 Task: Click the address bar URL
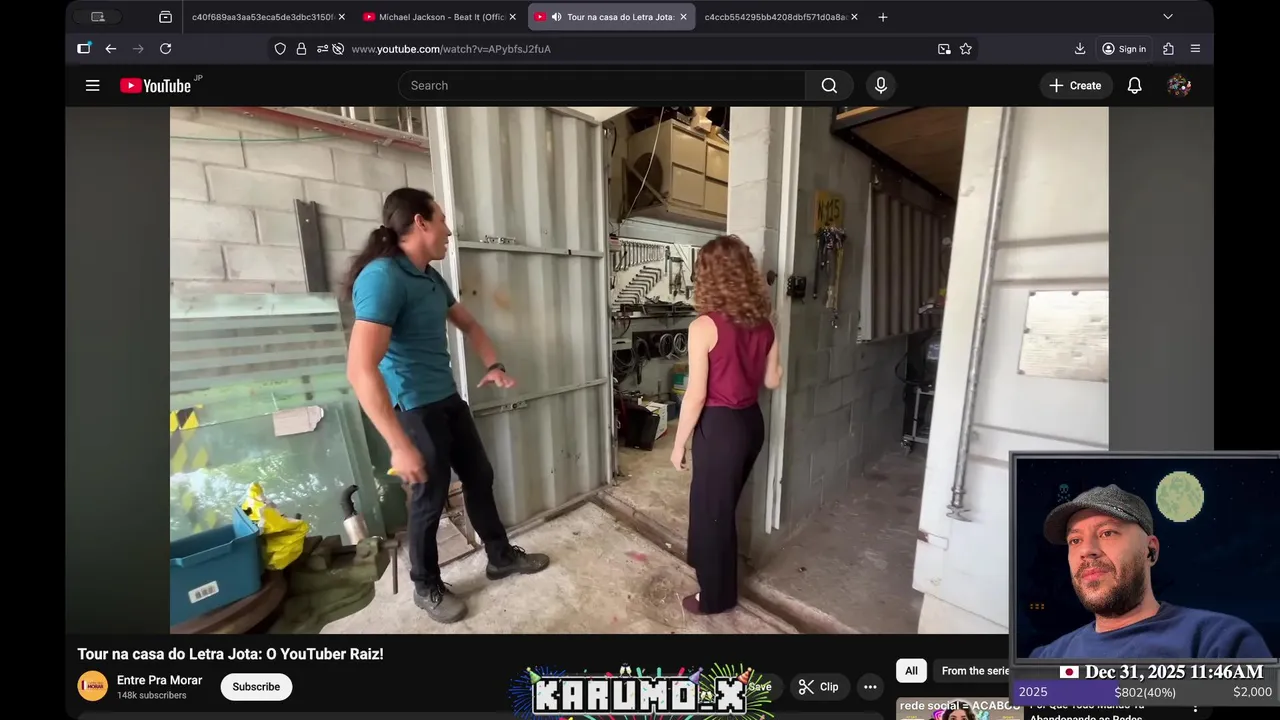(451, 49)
